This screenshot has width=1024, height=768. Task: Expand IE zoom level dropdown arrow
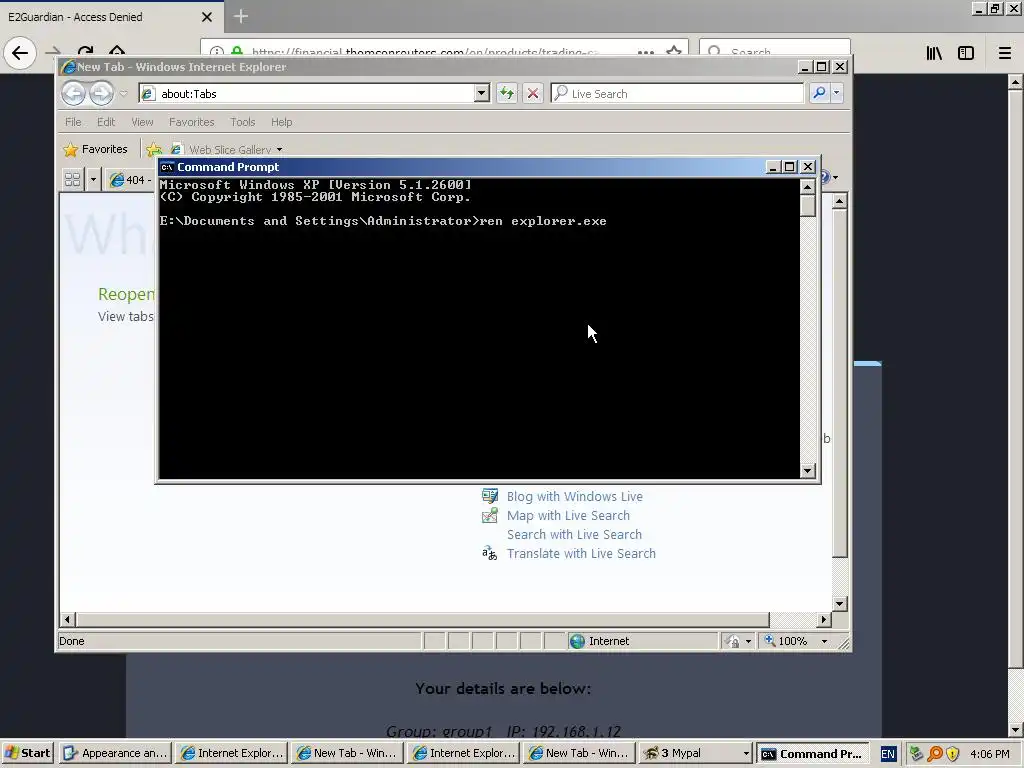[x=824, y=641]
